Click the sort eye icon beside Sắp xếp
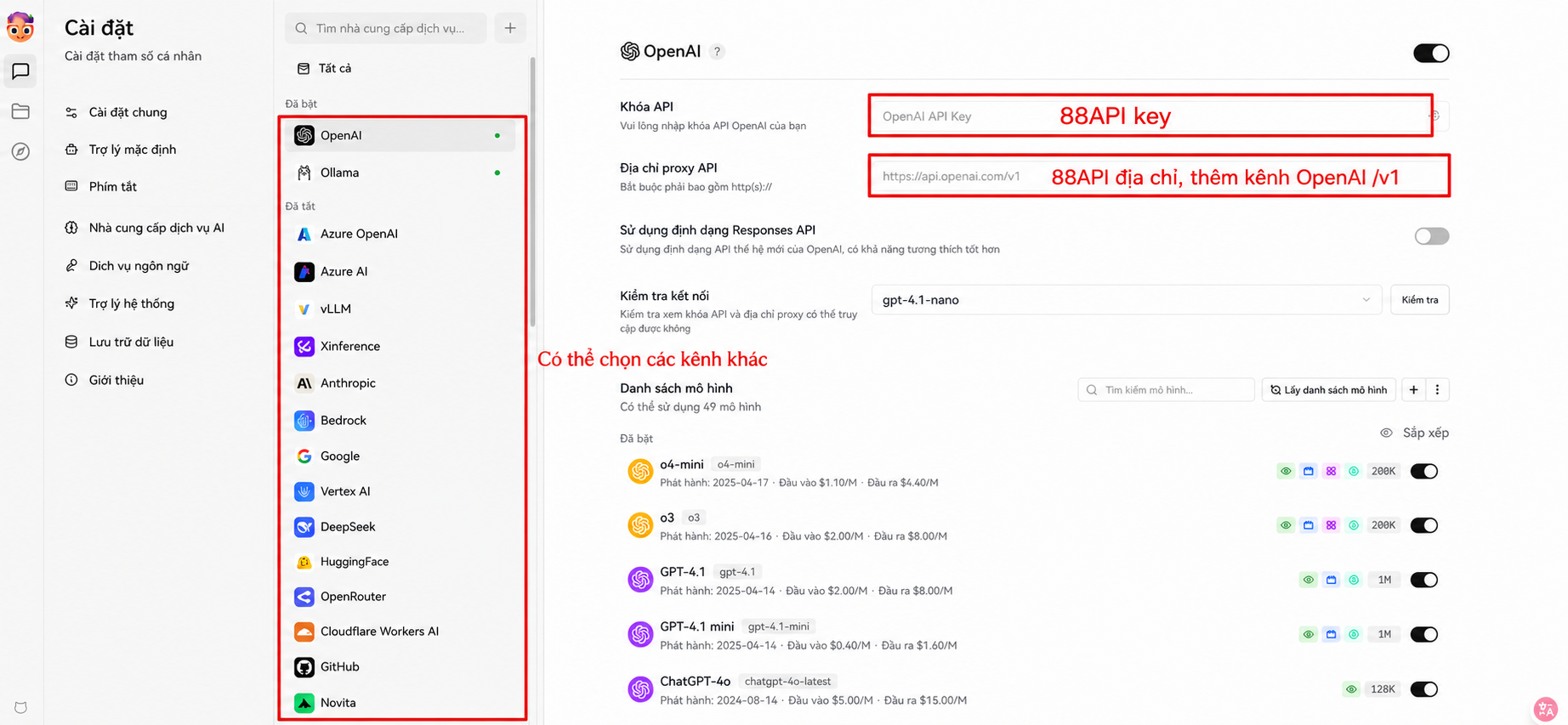1568x725 pixels. [1386, 433]
